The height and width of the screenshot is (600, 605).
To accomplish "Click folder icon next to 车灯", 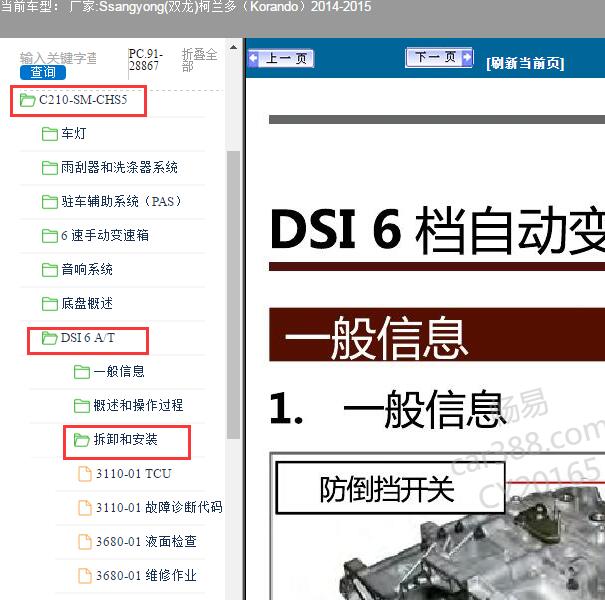I will point(49,134).
